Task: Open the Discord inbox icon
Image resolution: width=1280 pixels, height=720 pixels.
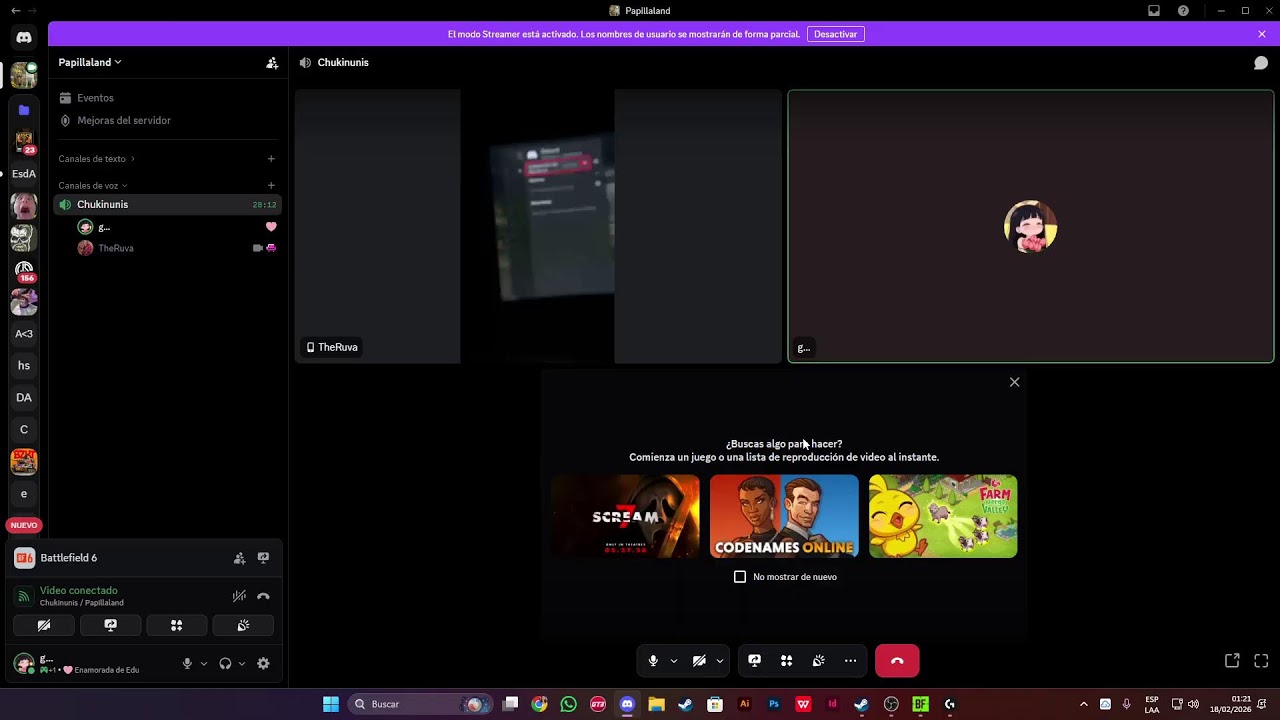Action: (1154, 11)
